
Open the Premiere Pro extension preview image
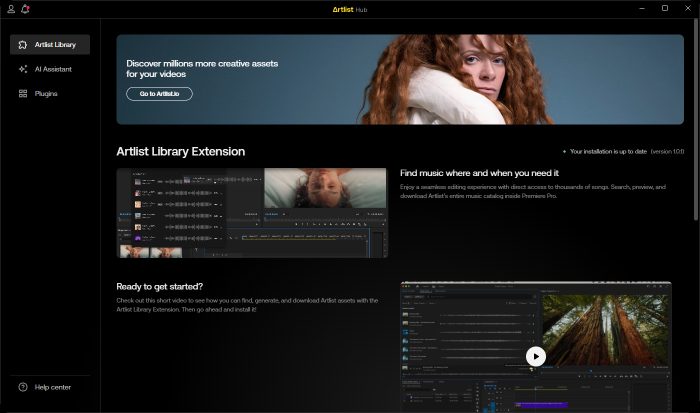pyautogui.click(x=252, y=213)
